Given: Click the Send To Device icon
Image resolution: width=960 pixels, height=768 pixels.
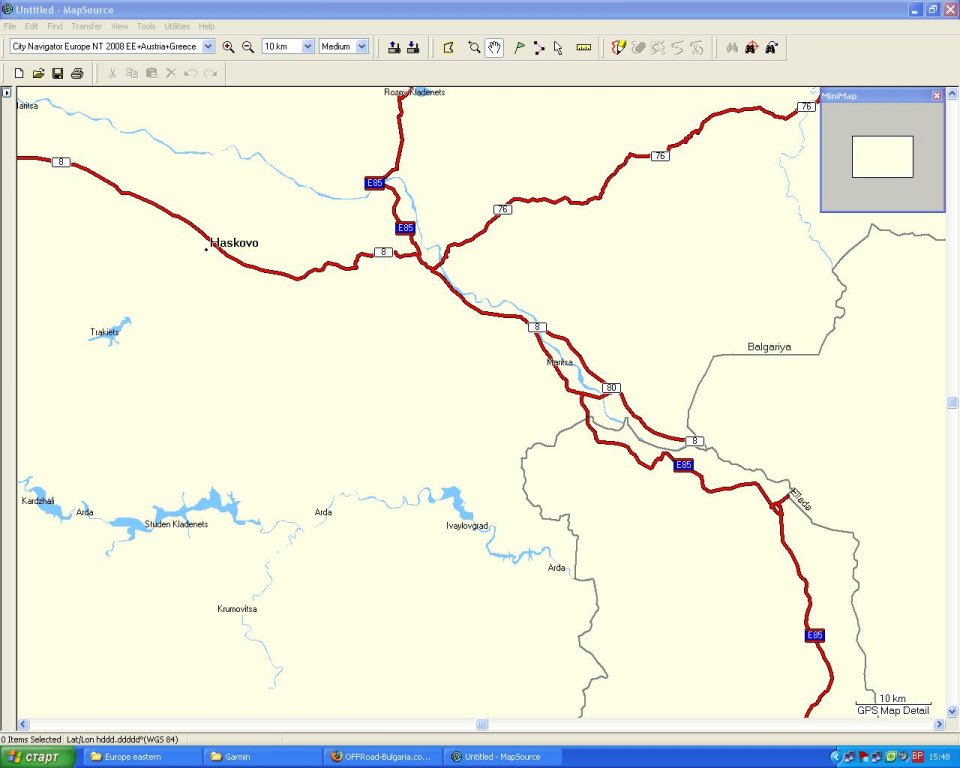Looking at the screenshot, I should [x=394, y=47].
